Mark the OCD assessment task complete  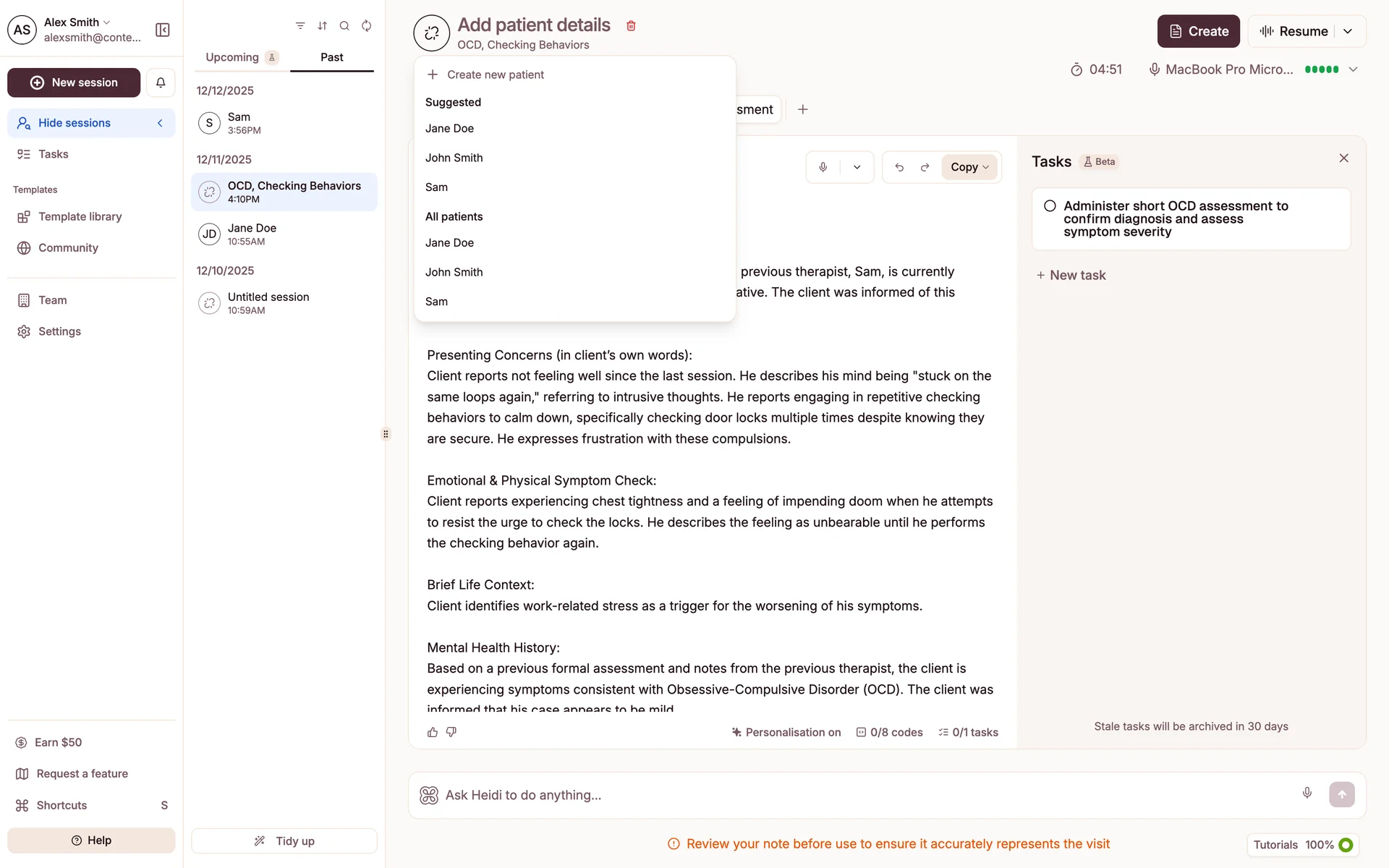point(1050,206)
